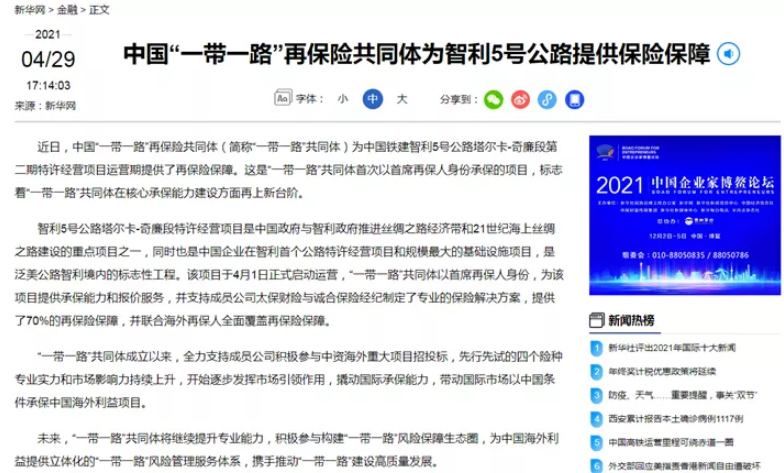The image size is (784, 473).
Task: Open the mobile view share icon
Action: [x=574, y=100]
